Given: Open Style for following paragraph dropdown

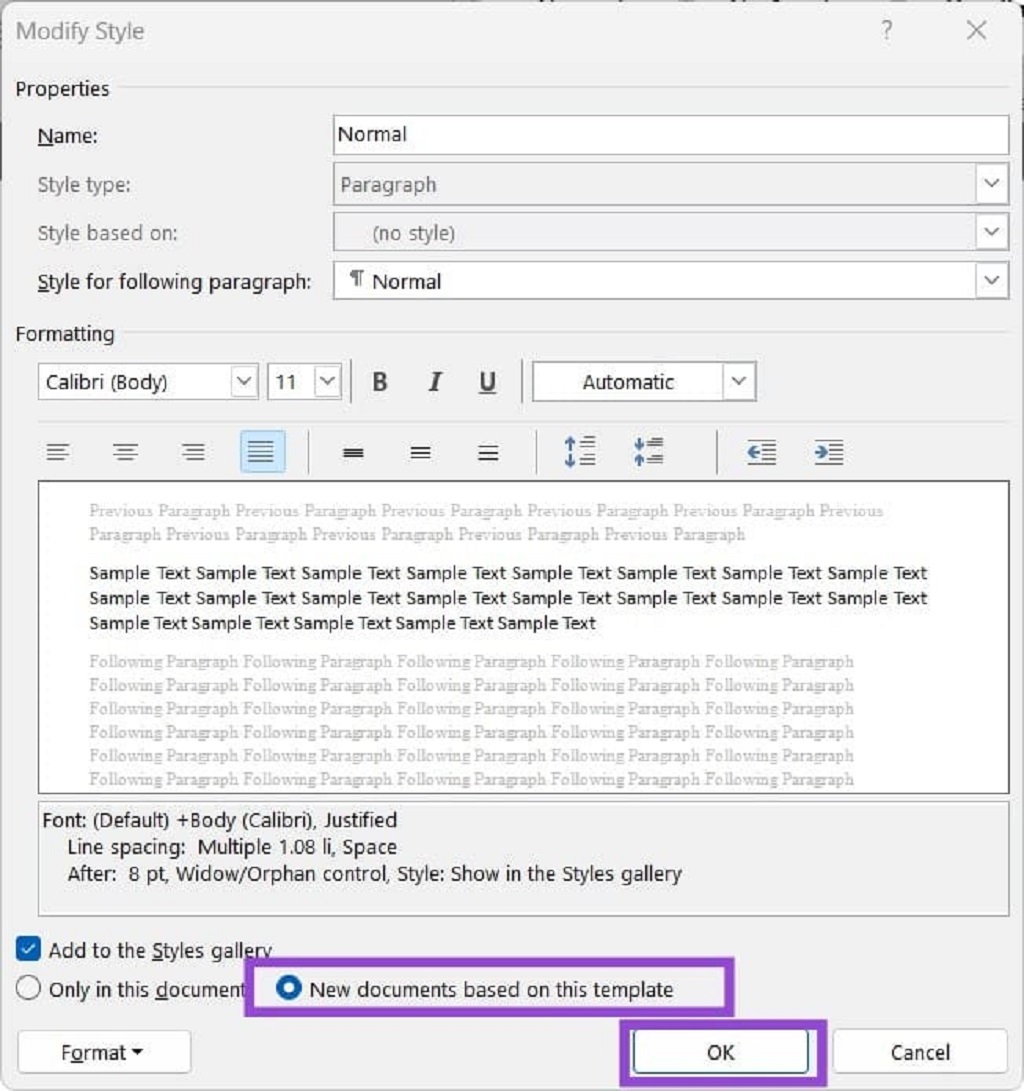Looking at the screenshot, I should 671,281.
